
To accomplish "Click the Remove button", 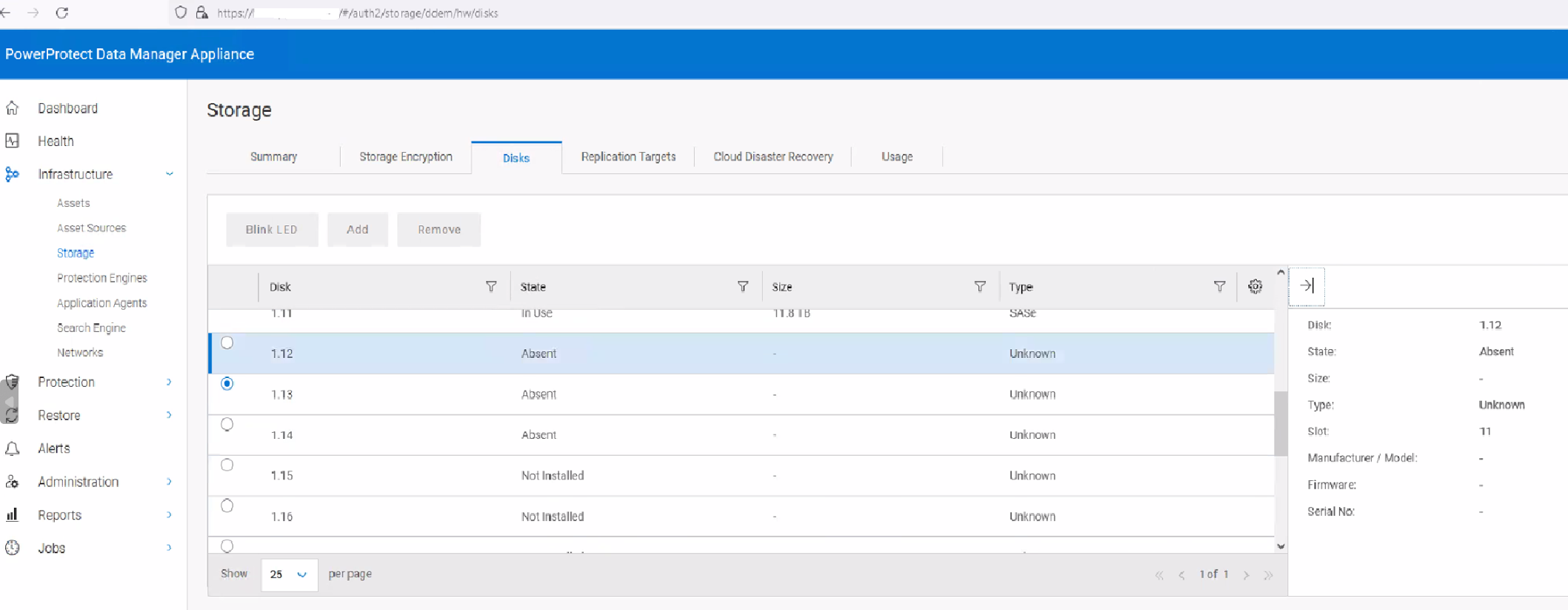I will coord(438,230).
